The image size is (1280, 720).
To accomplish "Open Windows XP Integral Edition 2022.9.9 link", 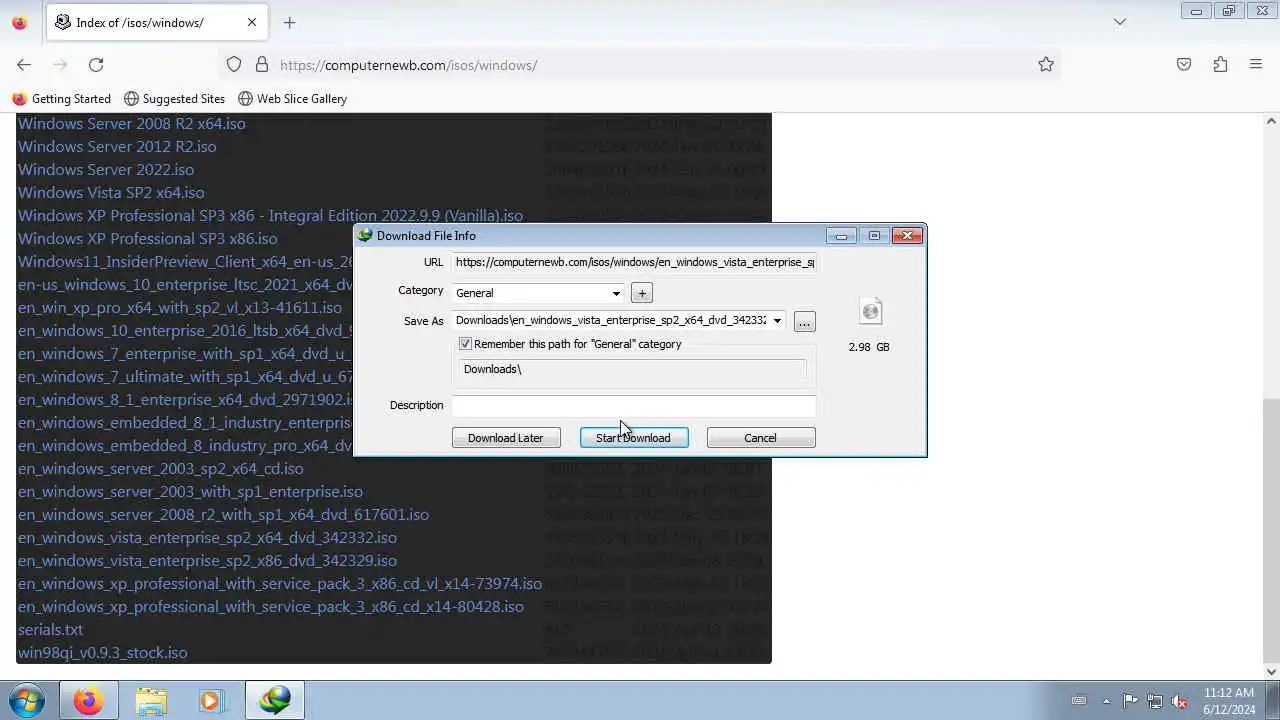I will 270,216.
